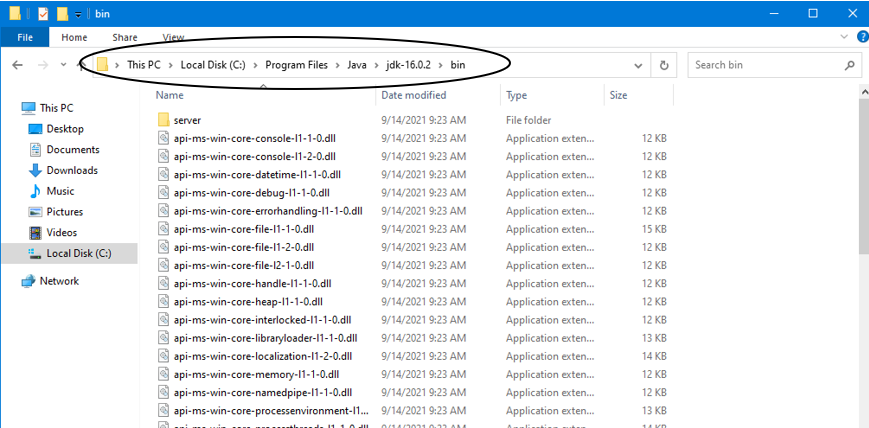Select api-ms-win-core-errorhandling-l1-1-0.dll file

pos(268,211)
